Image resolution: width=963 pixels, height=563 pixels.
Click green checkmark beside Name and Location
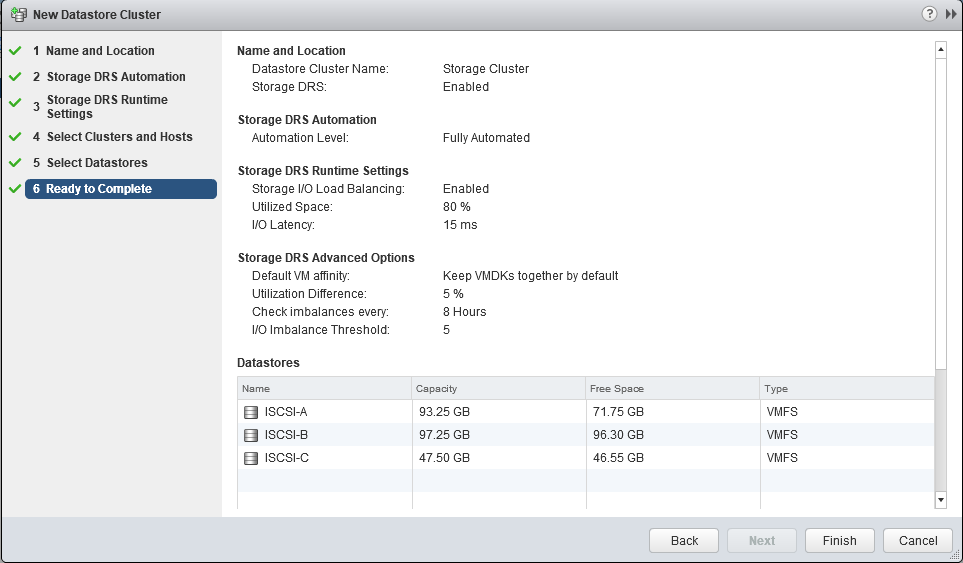point(15,51)
